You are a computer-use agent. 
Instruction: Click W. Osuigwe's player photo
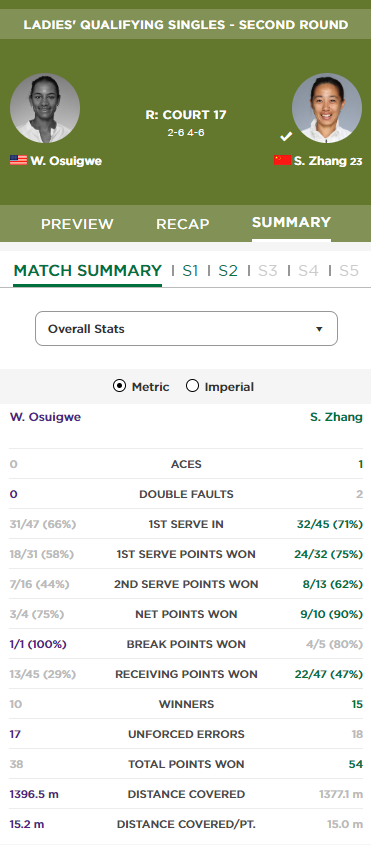pos(45,108)
